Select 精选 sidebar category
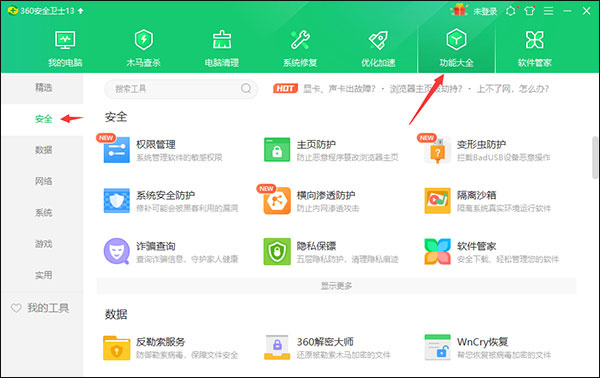Image resolution: width=600 pixels, height=378 pixels. tap(44, 88)
